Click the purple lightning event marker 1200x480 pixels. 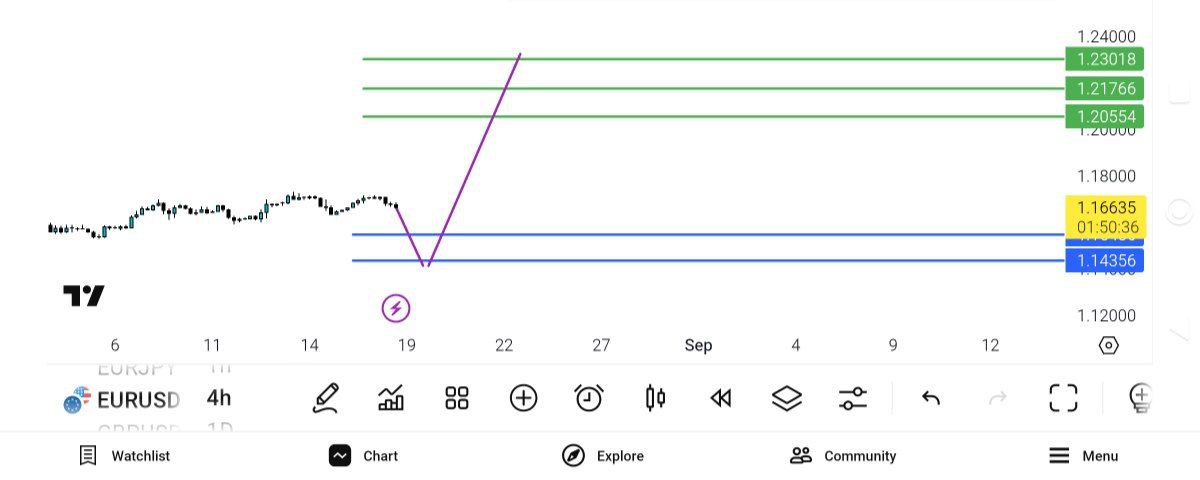click(396, 308)
